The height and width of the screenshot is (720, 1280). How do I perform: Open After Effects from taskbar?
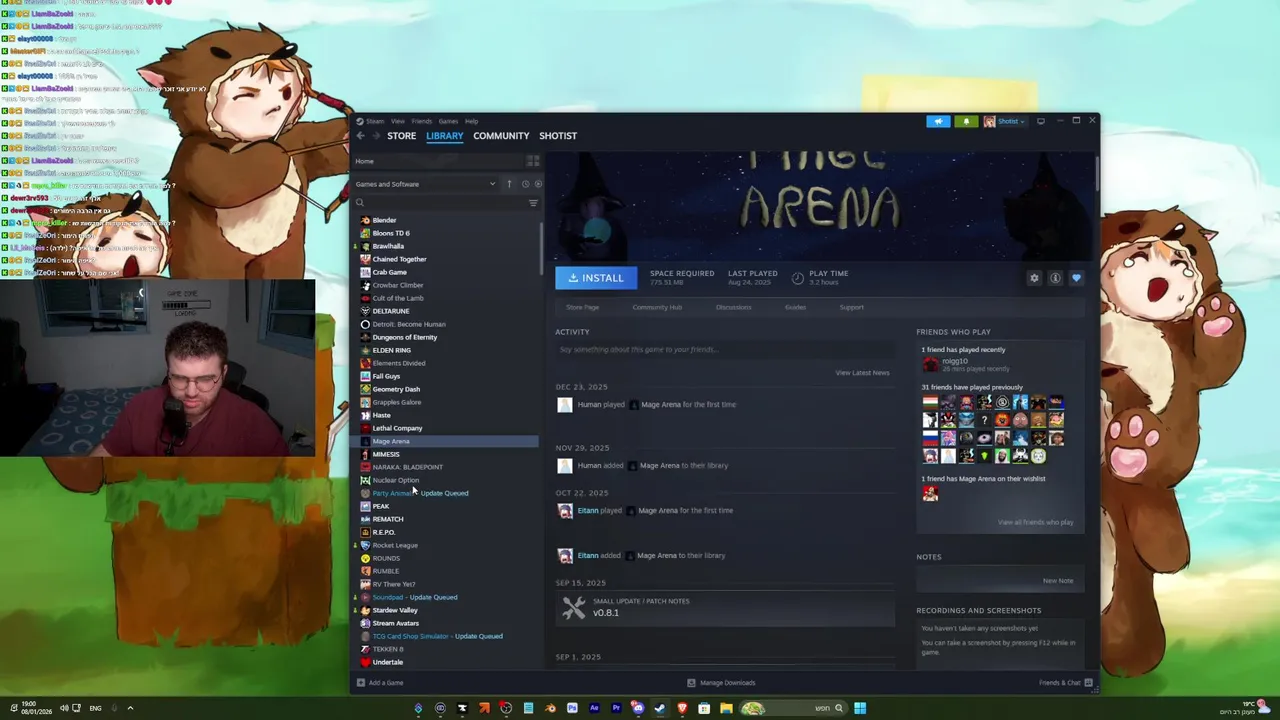click(x=594, y=708)
